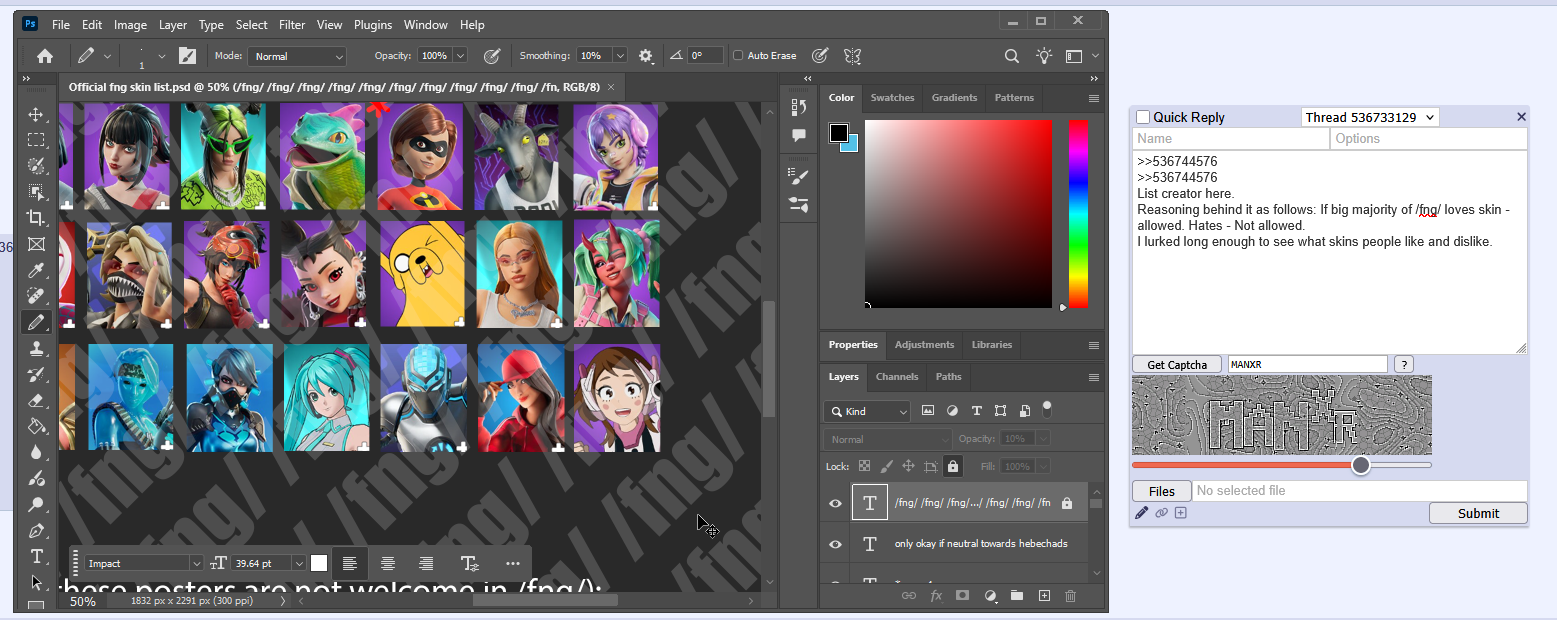Tick the Quick Reply checkbox

point(1143,118)
